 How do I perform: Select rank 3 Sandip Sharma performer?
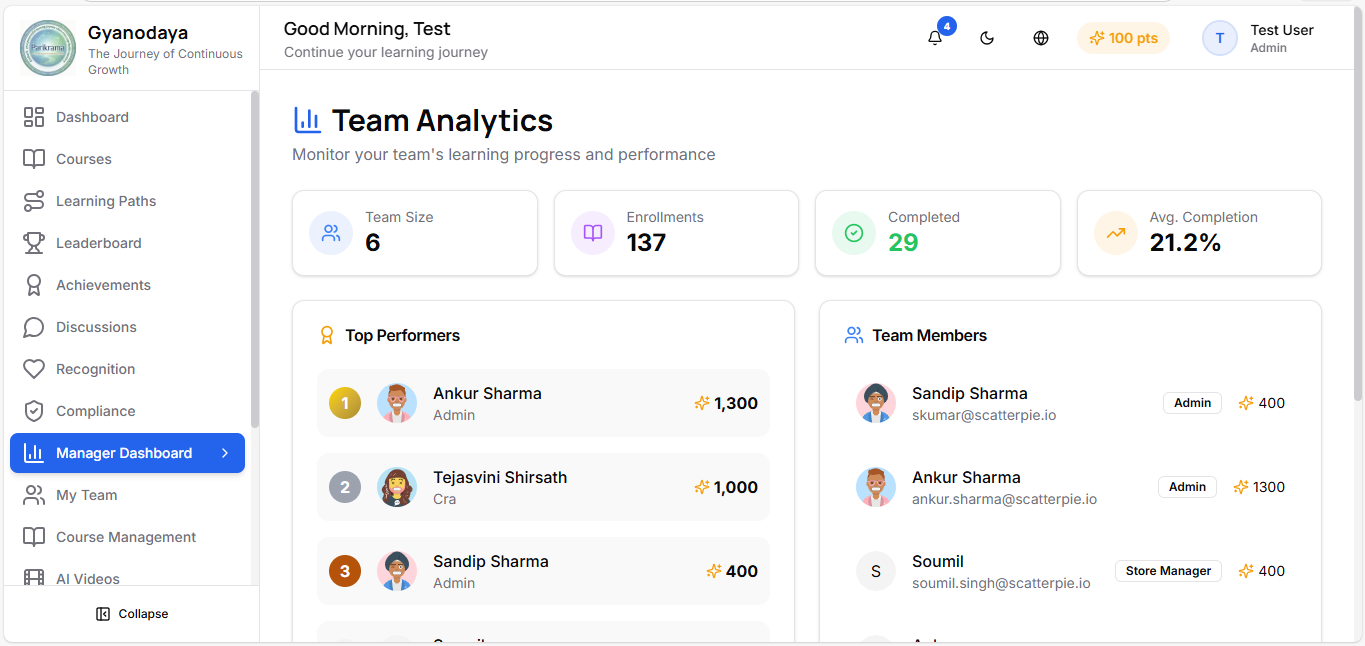[543, 571]
